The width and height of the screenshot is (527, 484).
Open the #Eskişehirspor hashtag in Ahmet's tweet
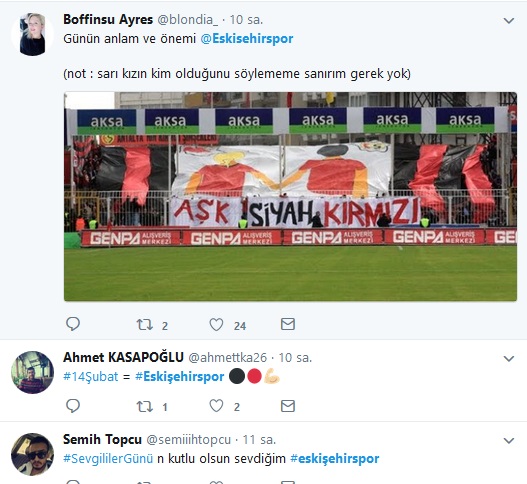pyautogui.click(x=179, y=376)
